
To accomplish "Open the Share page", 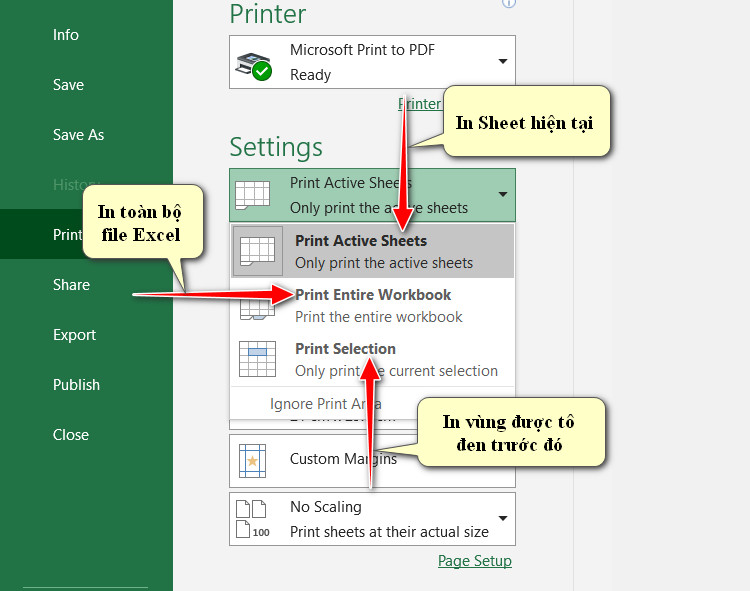I will click(x=71, y=285).
